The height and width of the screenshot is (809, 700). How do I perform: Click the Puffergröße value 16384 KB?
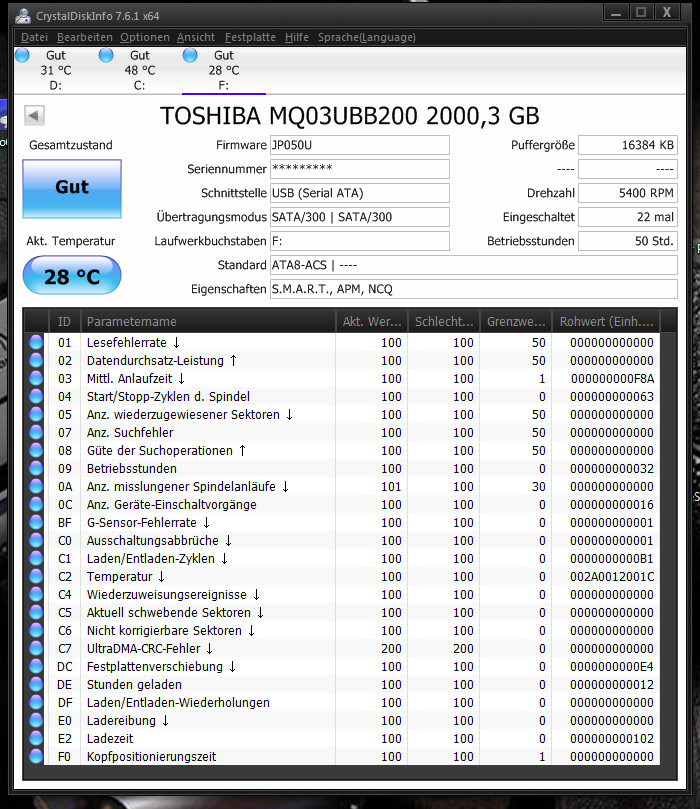tap(628, 145)
